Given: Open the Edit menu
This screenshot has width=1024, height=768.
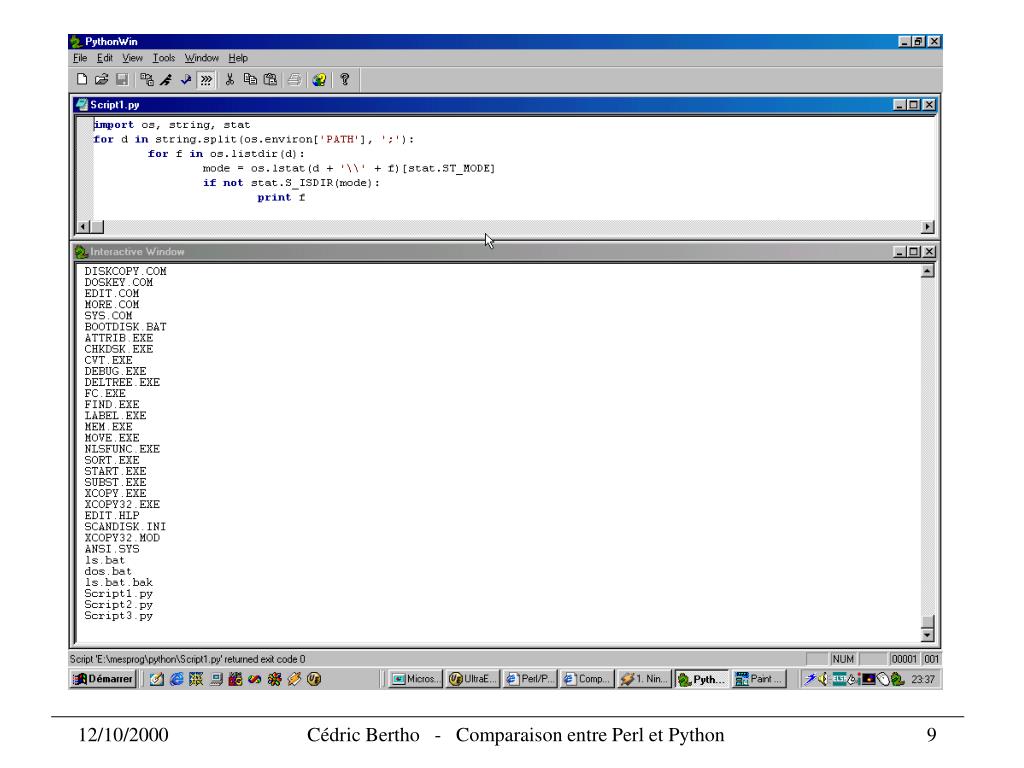Looking at the screenshot, I should [x=105, y=58].
